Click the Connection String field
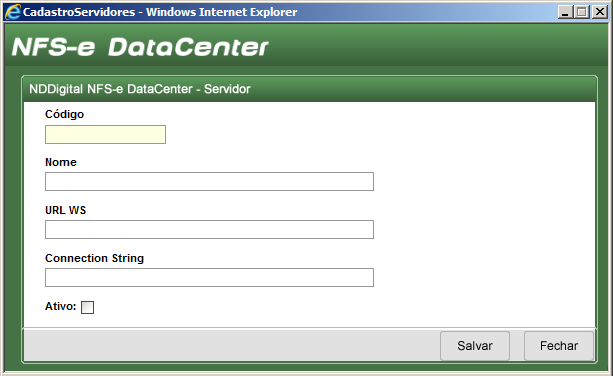 (x=209, y=278)
